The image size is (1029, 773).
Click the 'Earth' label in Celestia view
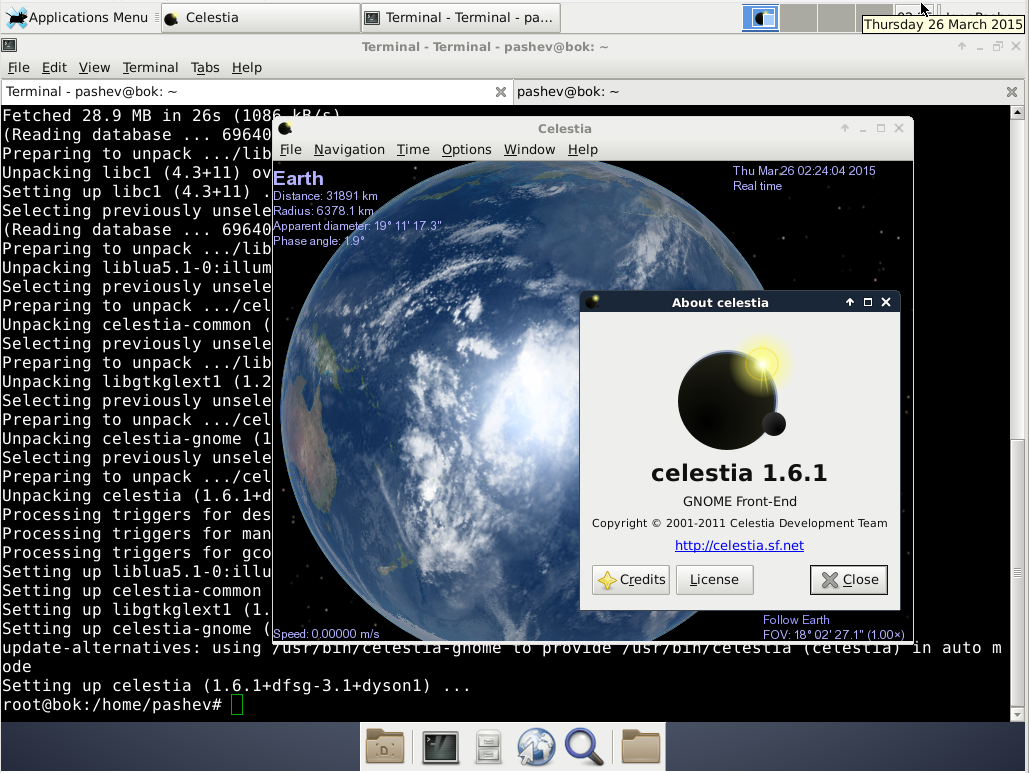coord(299,178)
